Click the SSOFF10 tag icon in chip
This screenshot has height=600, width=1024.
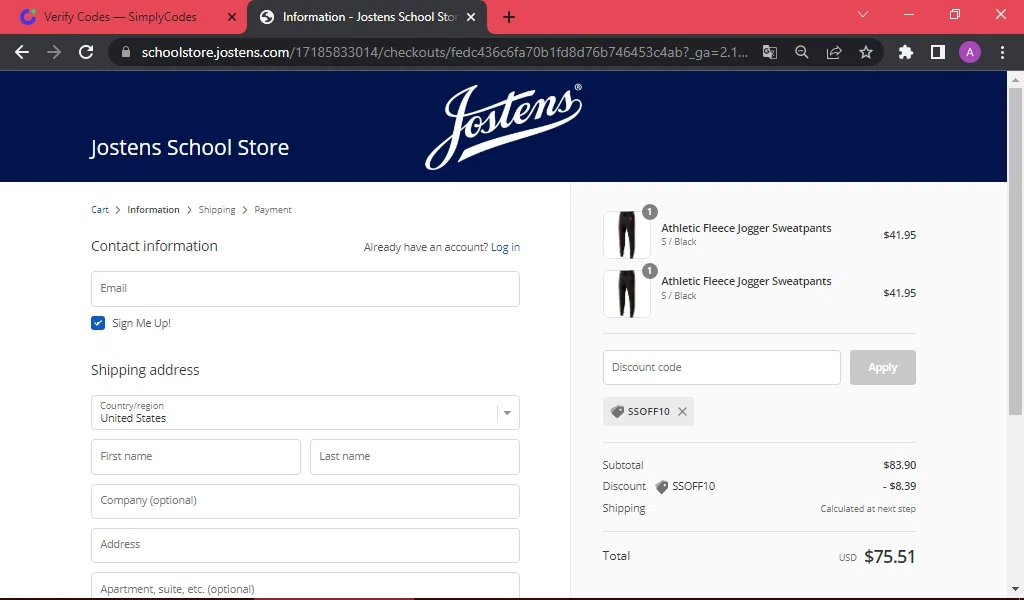pos(617,411)
